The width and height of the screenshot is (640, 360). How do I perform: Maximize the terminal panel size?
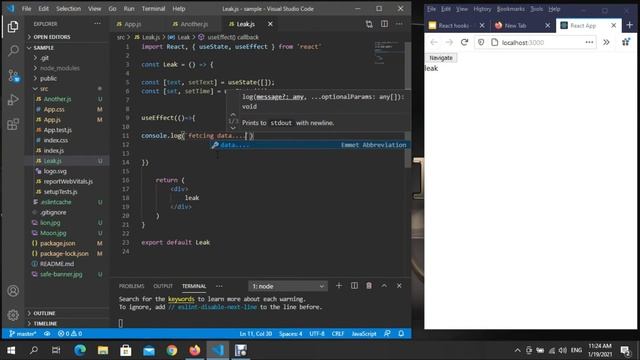click(x=384, y=286)
